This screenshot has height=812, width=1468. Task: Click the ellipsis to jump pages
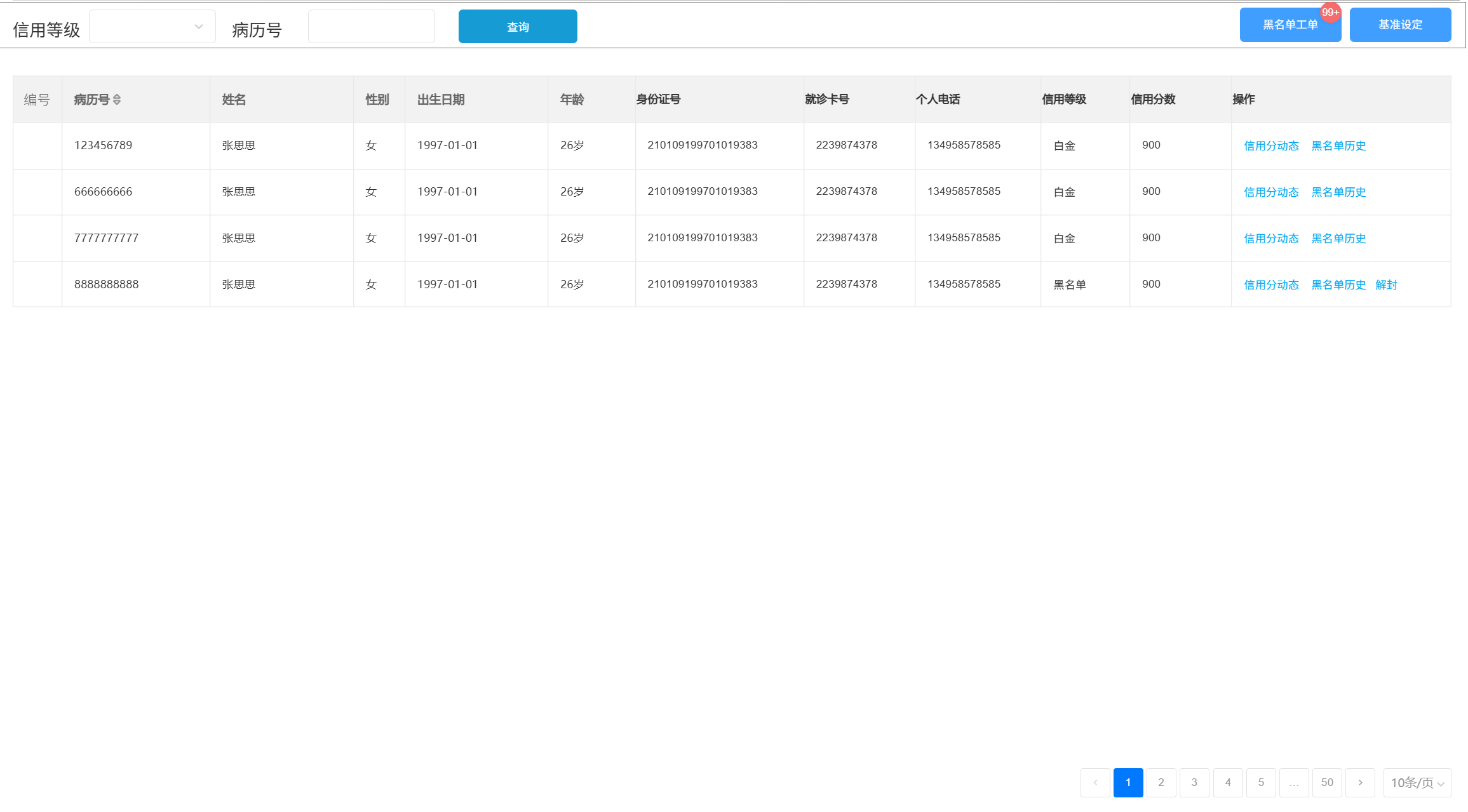tap(1294, 782)
